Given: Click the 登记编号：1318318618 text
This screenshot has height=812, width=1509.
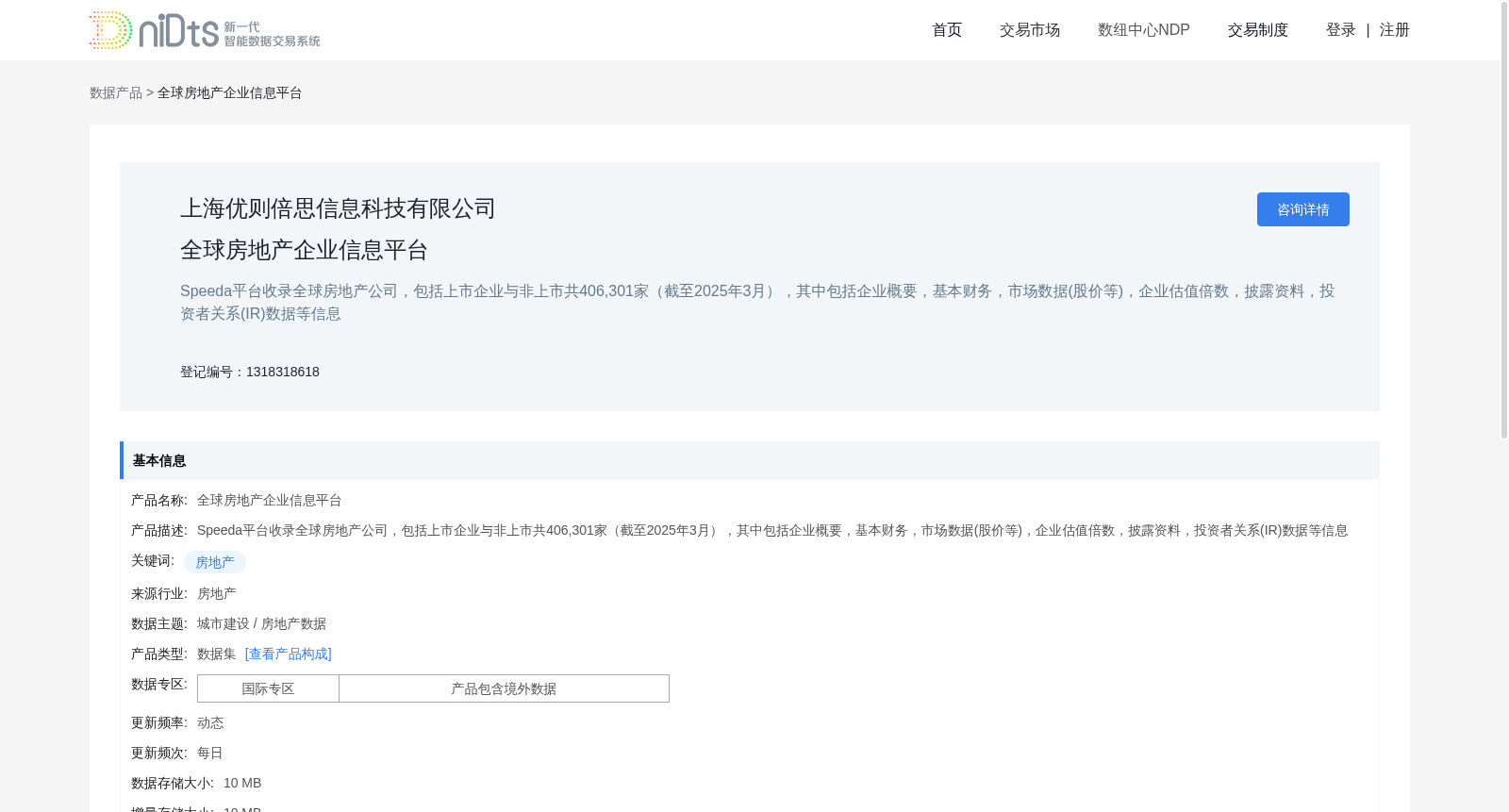Looking at the screenshot, I should 250,372.
